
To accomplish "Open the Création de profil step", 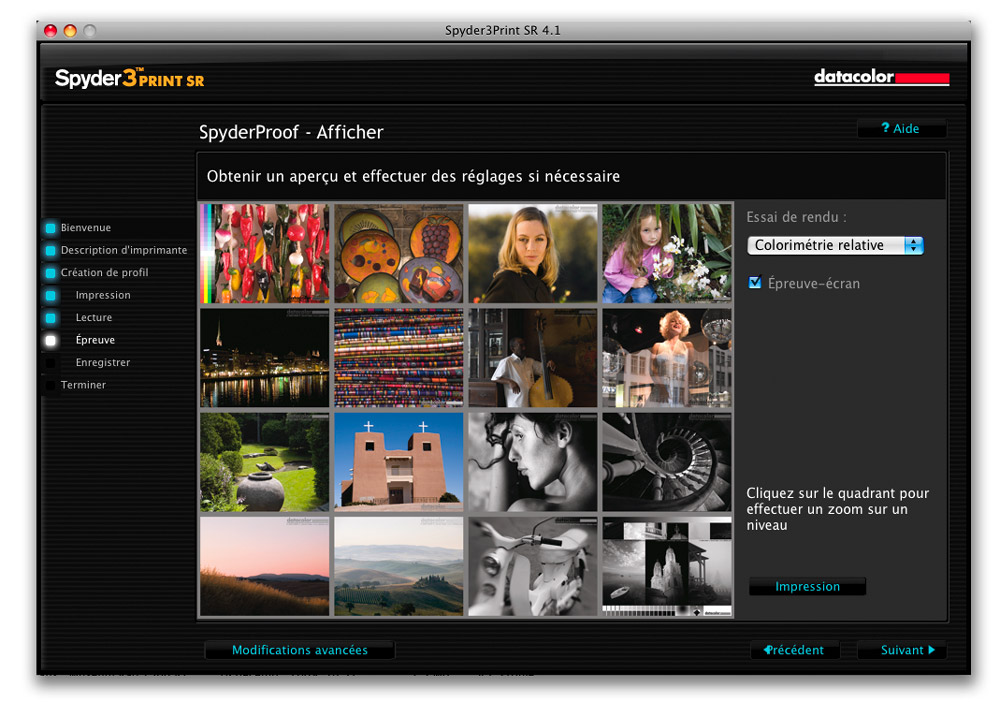I will point(105,272).
